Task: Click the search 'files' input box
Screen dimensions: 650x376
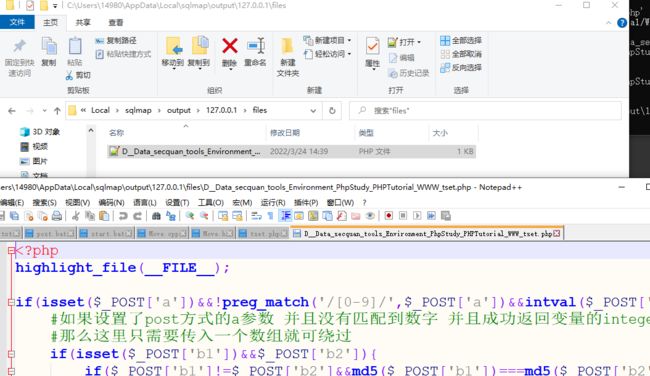Action: pyautogui.click(x=485, y=111)
